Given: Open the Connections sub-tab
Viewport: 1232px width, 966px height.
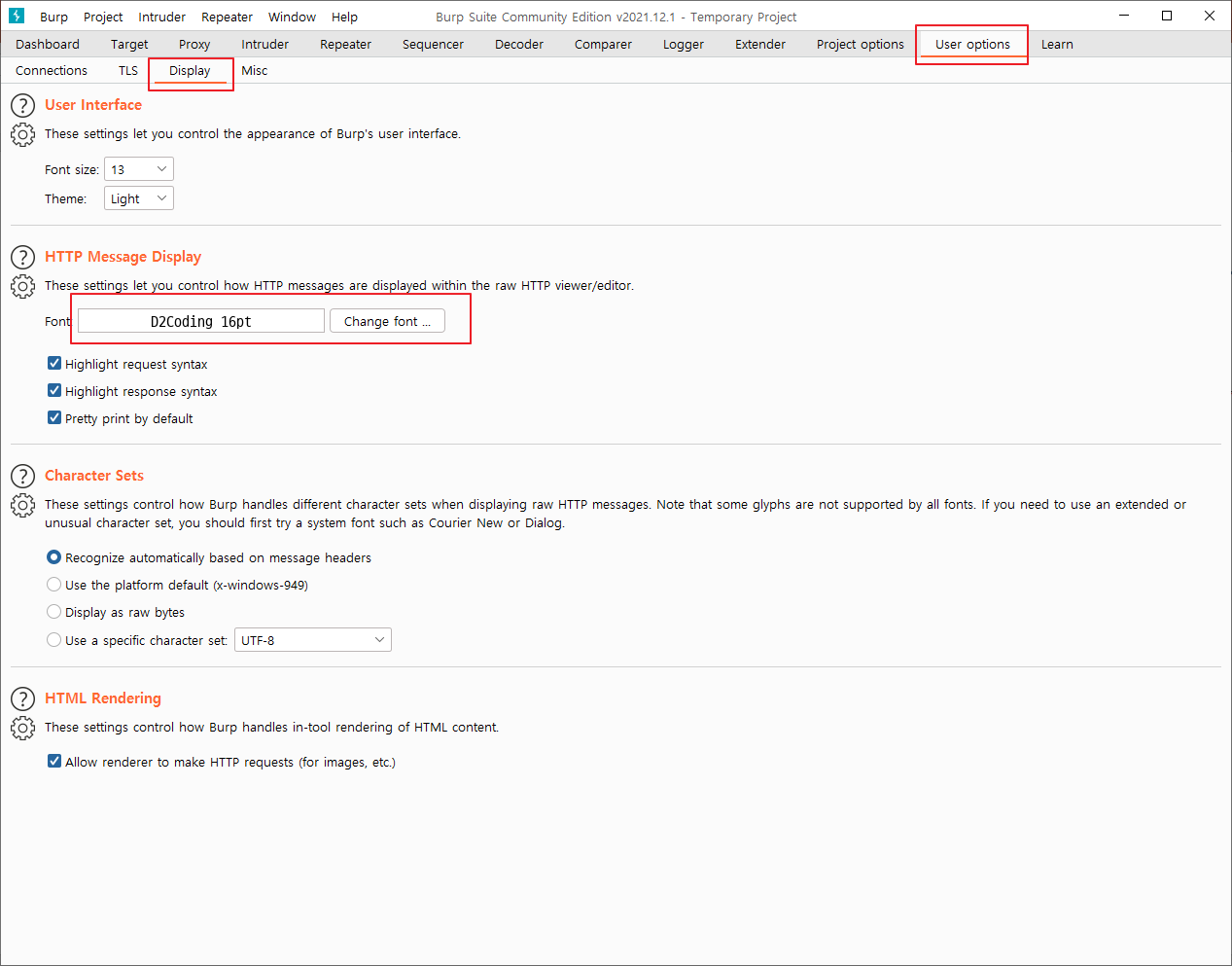Looking at the screenshot, I should (52, 70).
